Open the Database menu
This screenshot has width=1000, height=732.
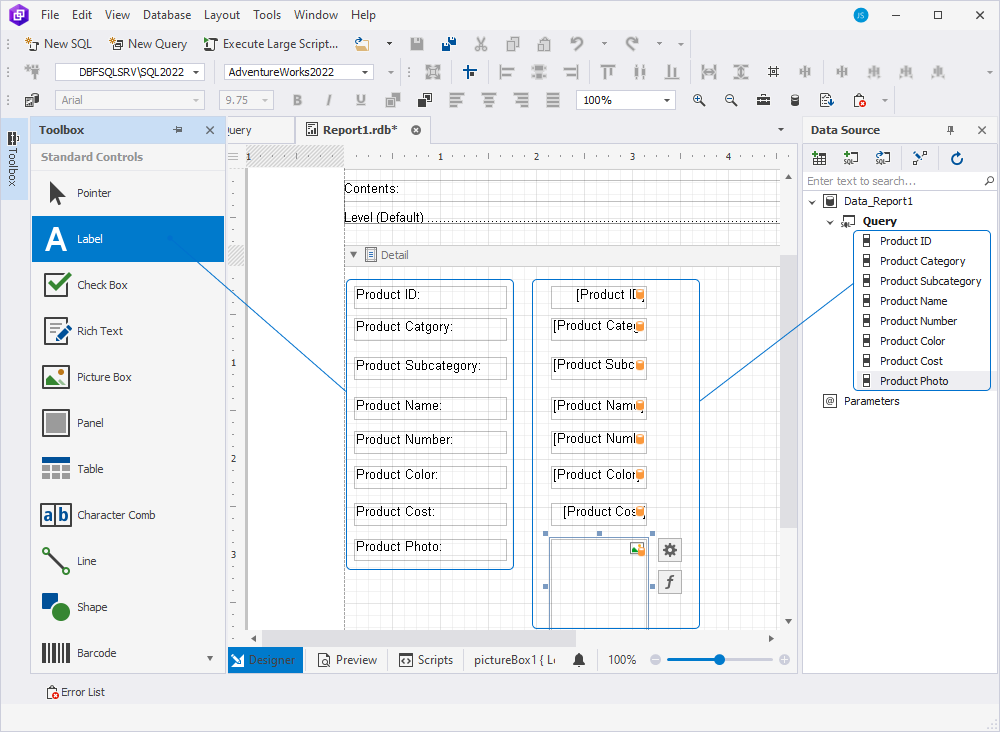coord(167,15)
